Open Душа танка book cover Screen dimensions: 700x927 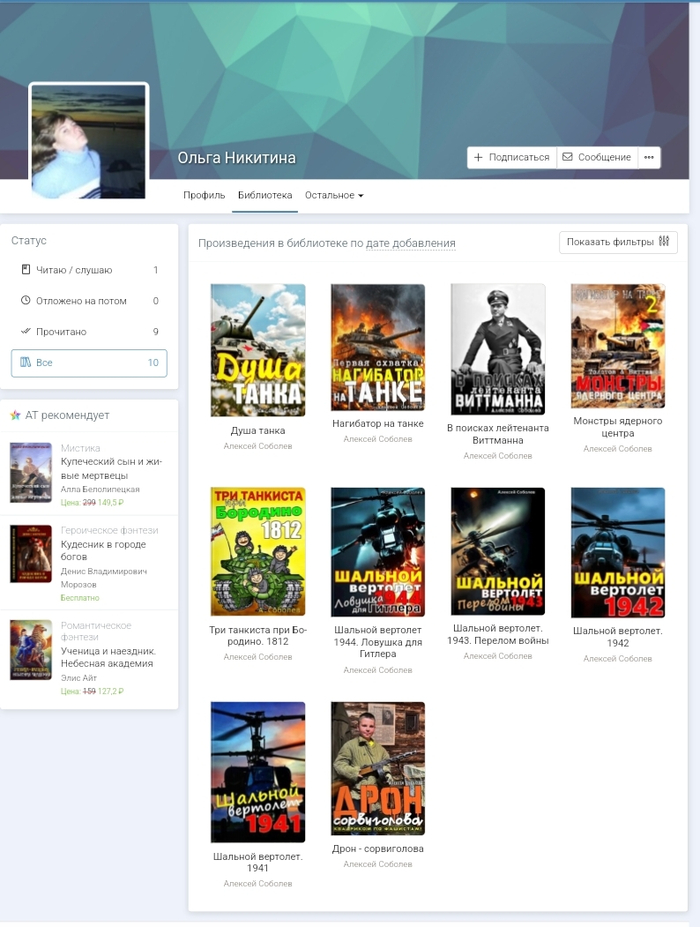tap(258, 350)
